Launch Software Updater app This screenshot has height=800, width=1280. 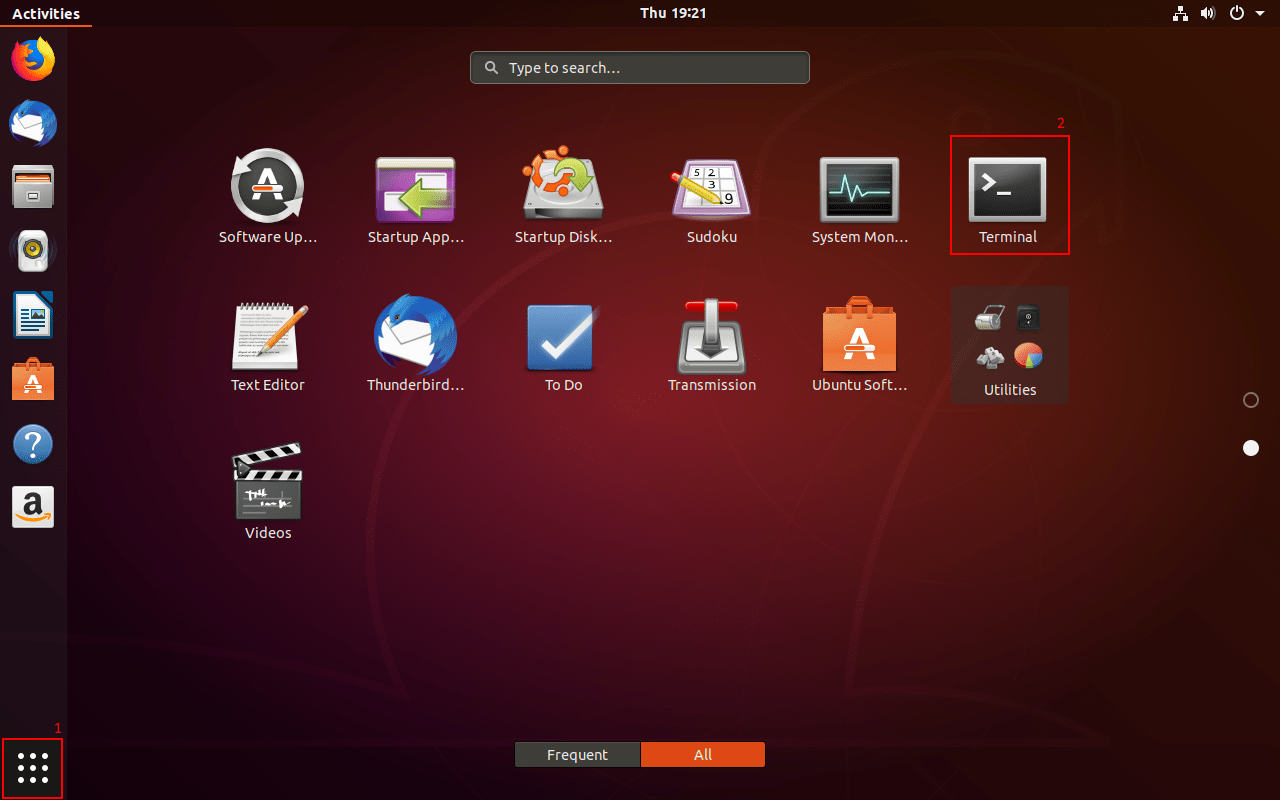click(x=267, y=197)
